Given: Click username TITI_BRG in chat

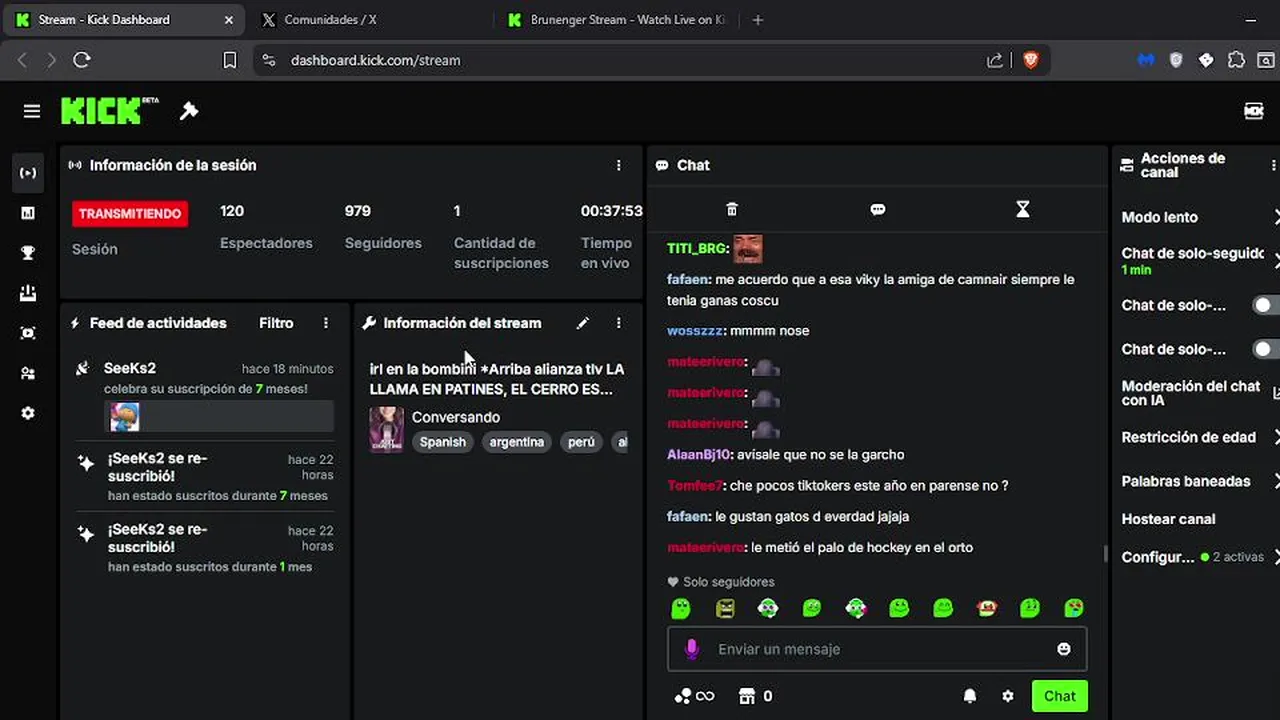Looking at the screenshot, I should click(696, 248).
